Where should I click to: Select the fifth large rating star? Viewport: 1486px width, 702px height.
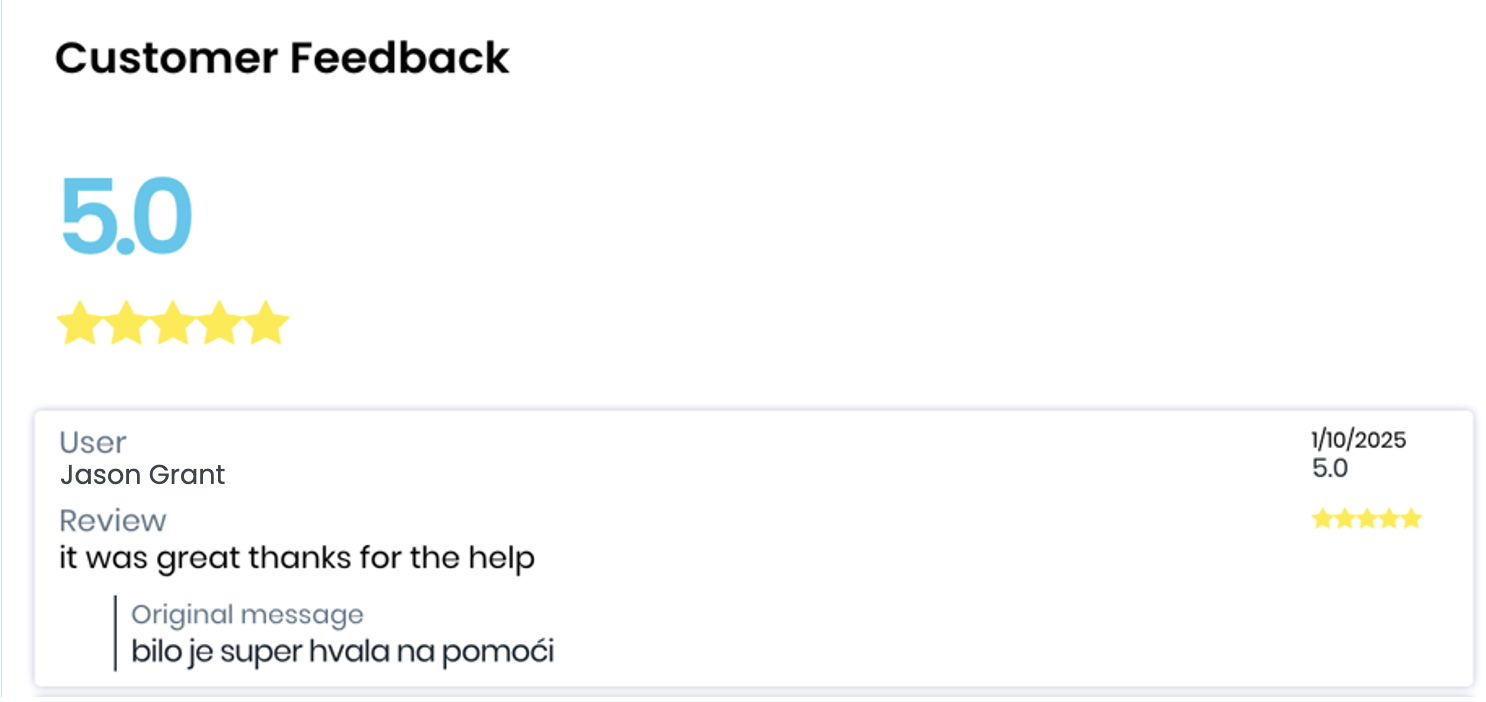[x=267, y=324]
